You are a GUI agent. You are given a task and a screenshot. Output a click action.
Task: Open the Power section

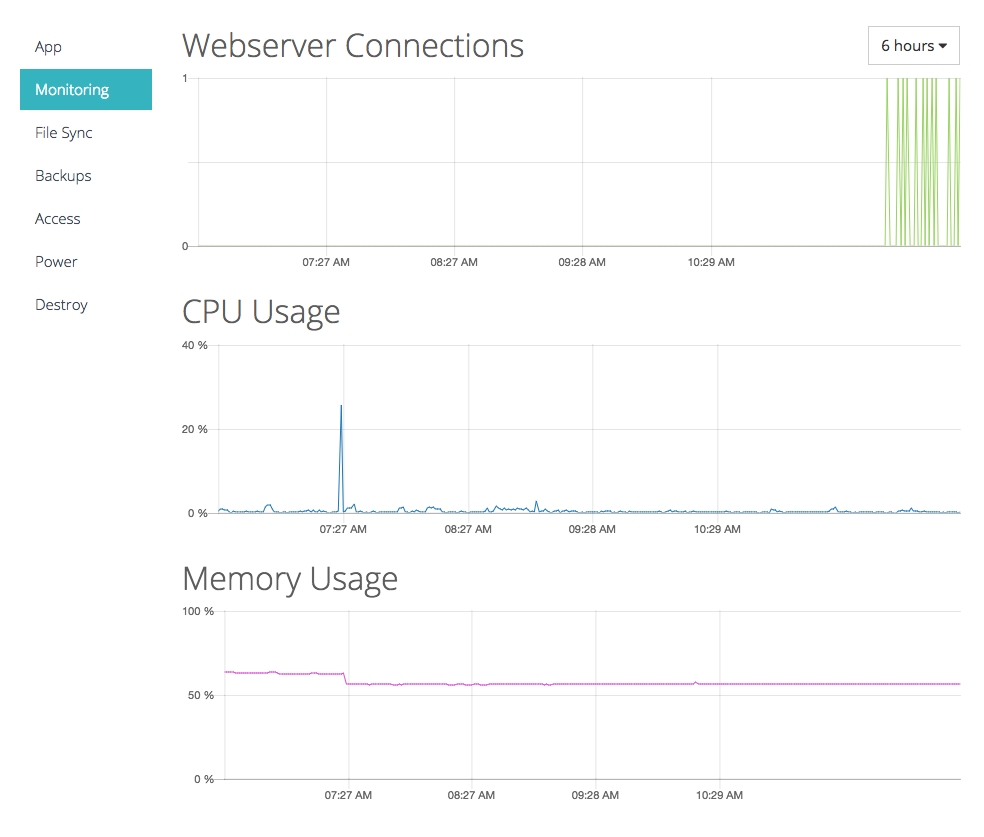click(56, 262)
